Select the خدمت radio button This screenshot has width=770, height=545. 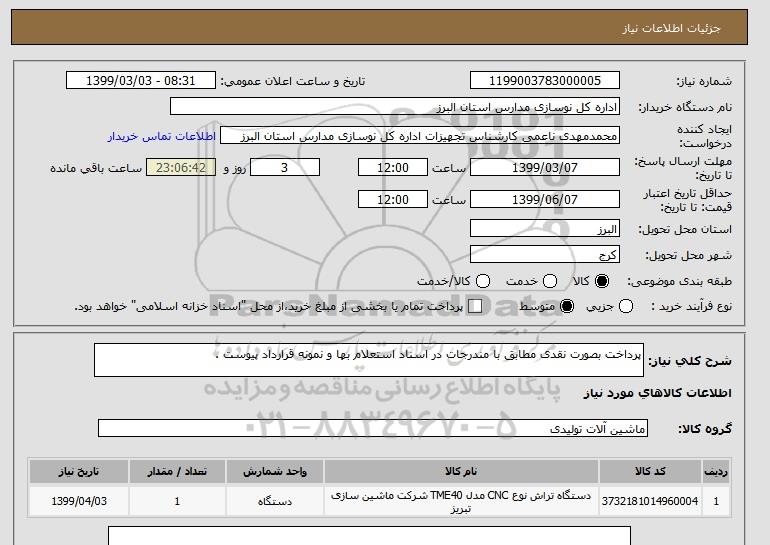[x=550, y=281]
